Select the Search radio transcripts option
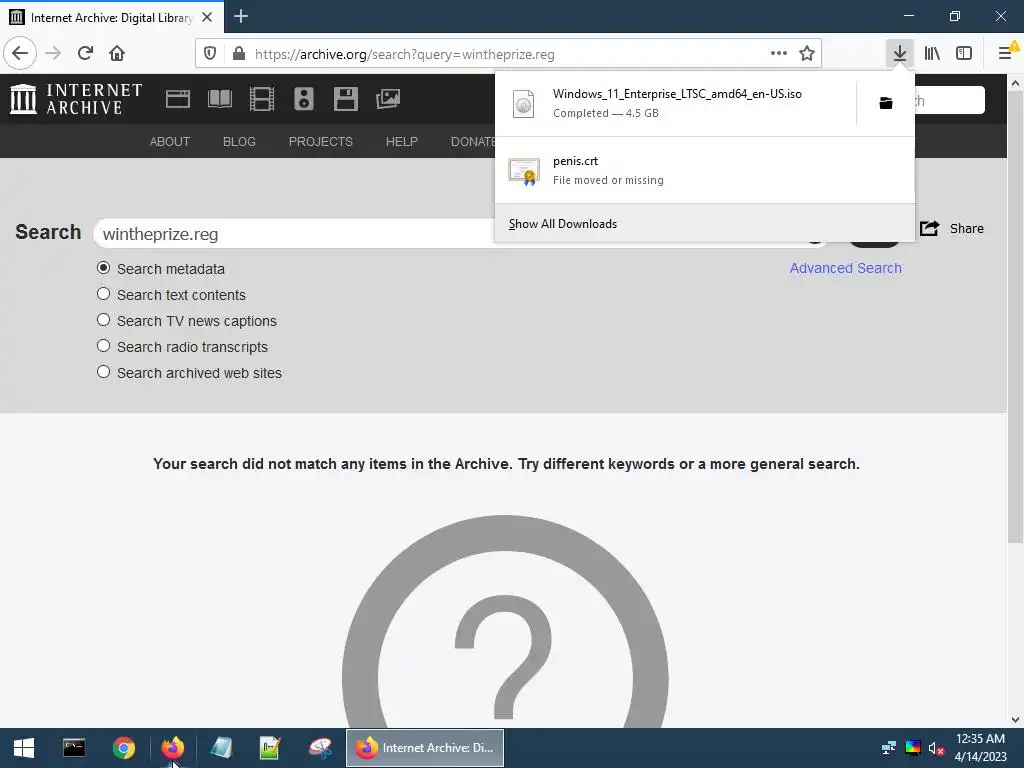Viewport: 1024px width, 768px height. pyautogui.click(x=103, y=345)
